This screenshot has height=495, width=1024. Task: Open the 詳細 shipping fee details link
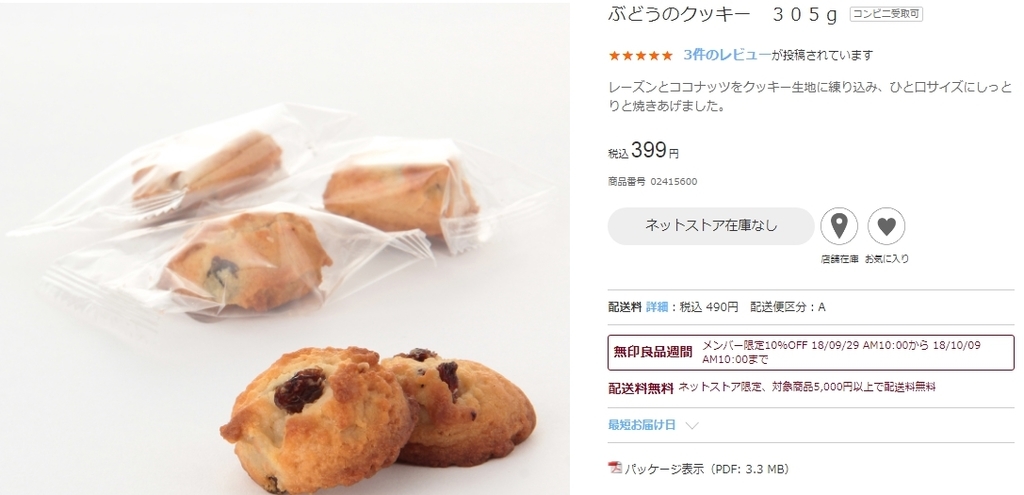(657, 307)
